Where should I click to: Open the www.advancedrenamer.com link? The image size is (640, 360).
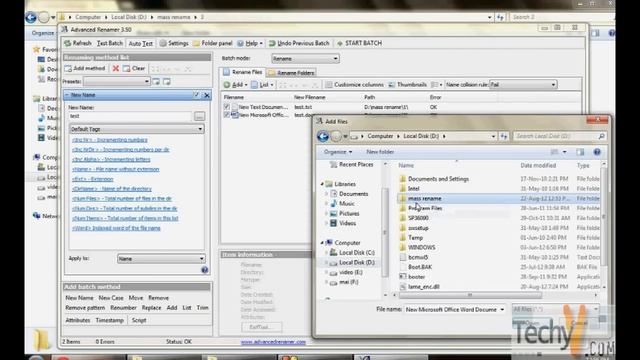tap(273, 342)
